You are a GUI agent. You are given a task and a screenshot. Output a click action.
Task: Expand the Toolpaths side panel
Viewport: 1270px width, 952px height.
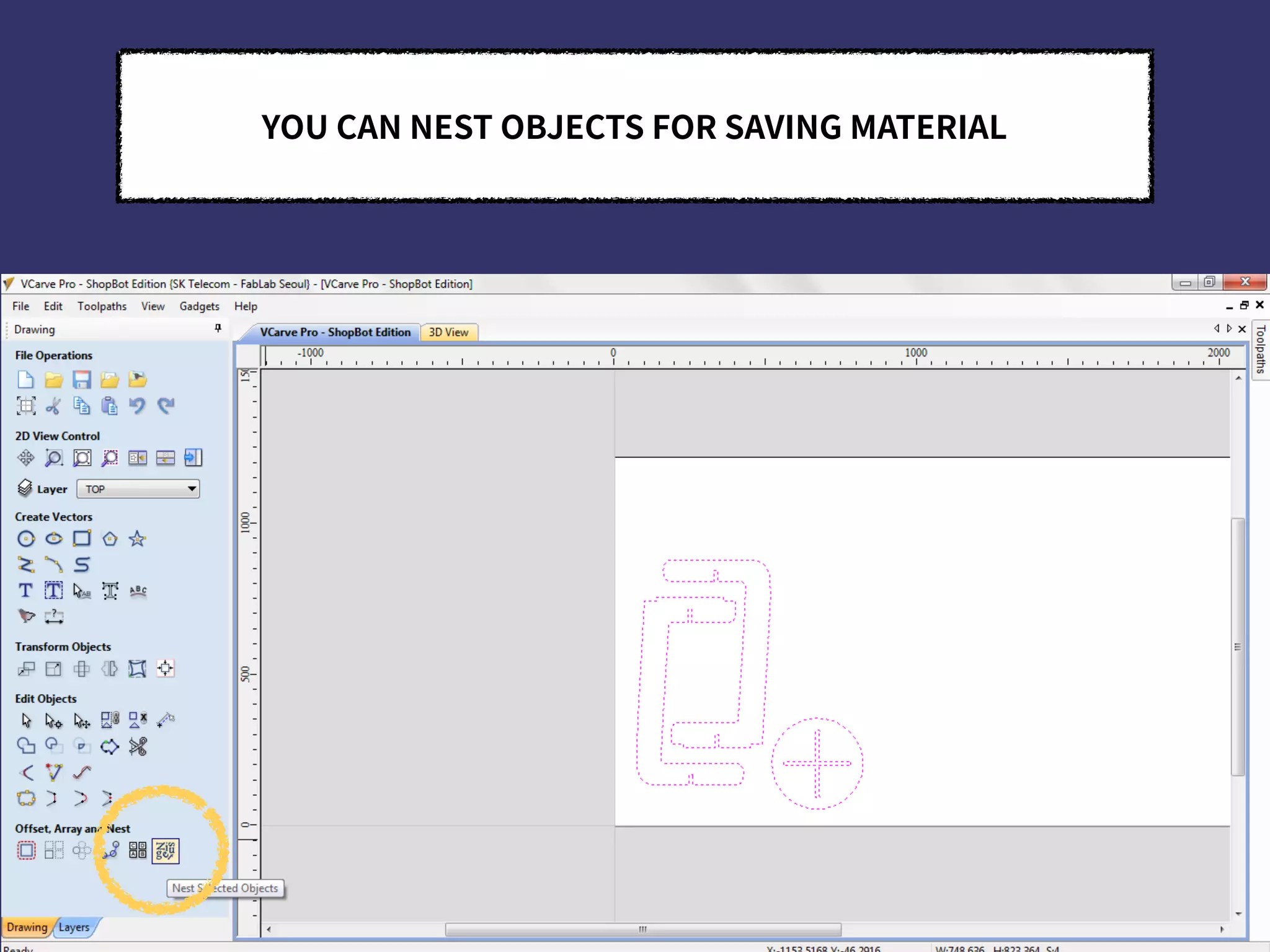[1260, 349]
